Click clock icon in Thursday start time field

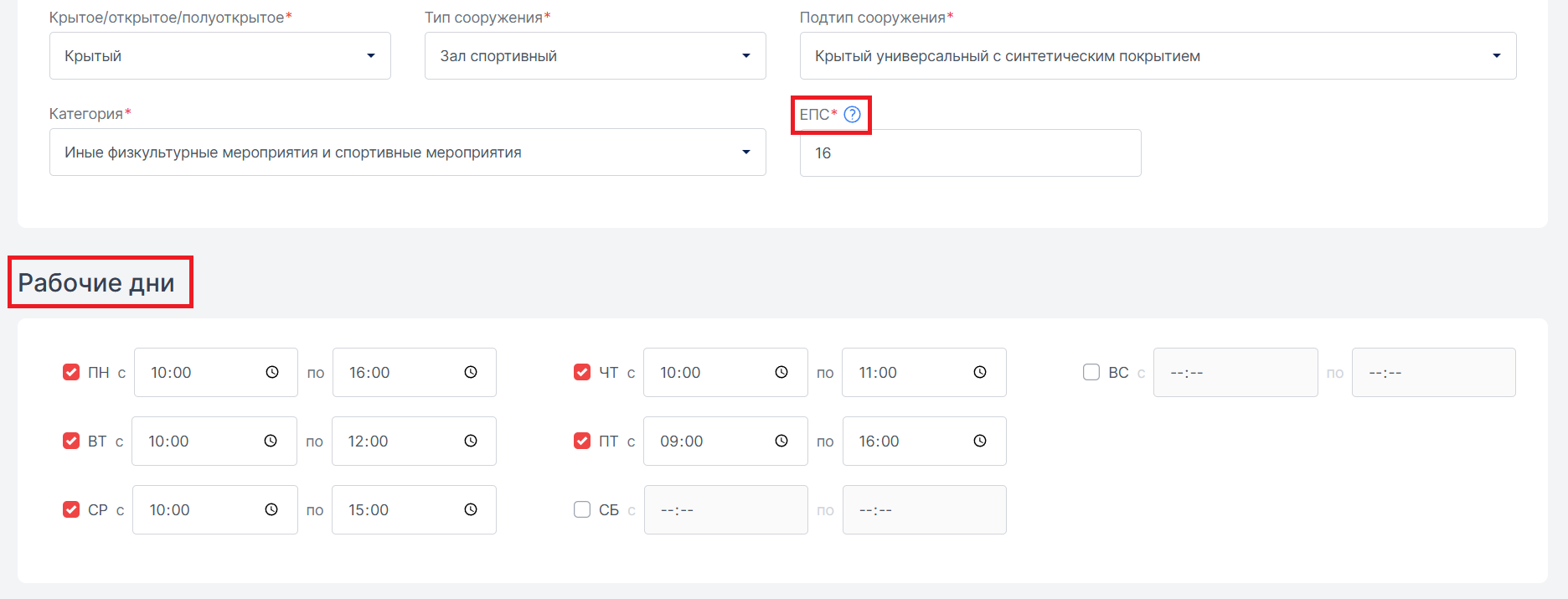pos(781,373)
